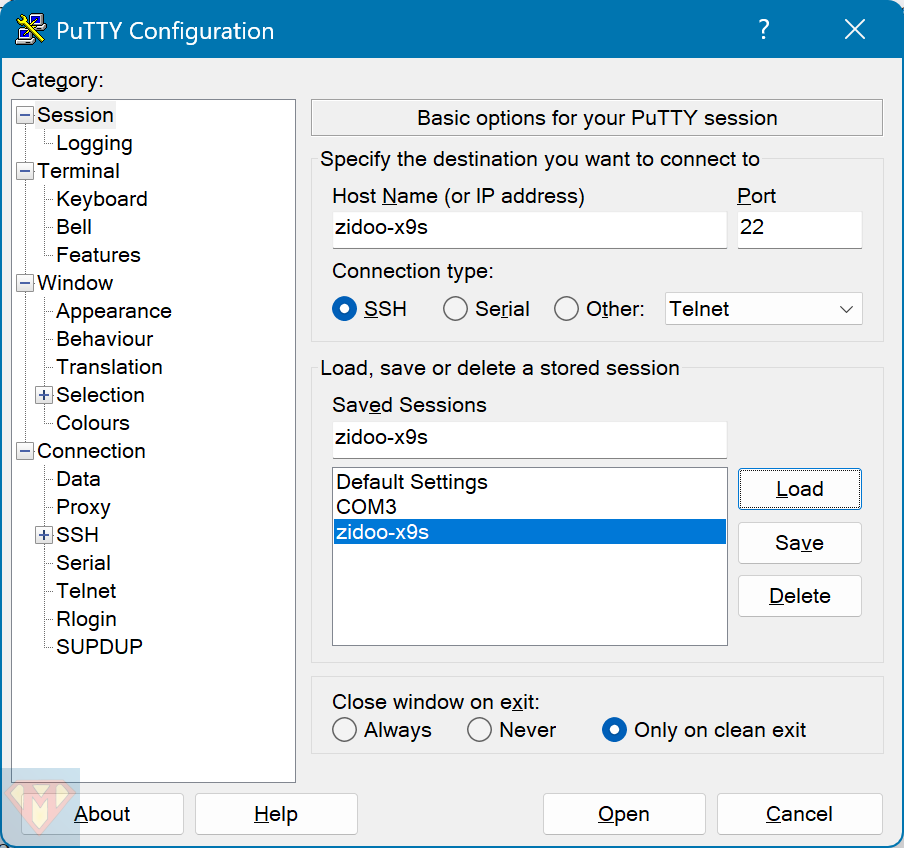Image resolution: width=904 pixels, height=848 pixels.
Task: Focus the Port input field
Action: click(x=800, y=229)
